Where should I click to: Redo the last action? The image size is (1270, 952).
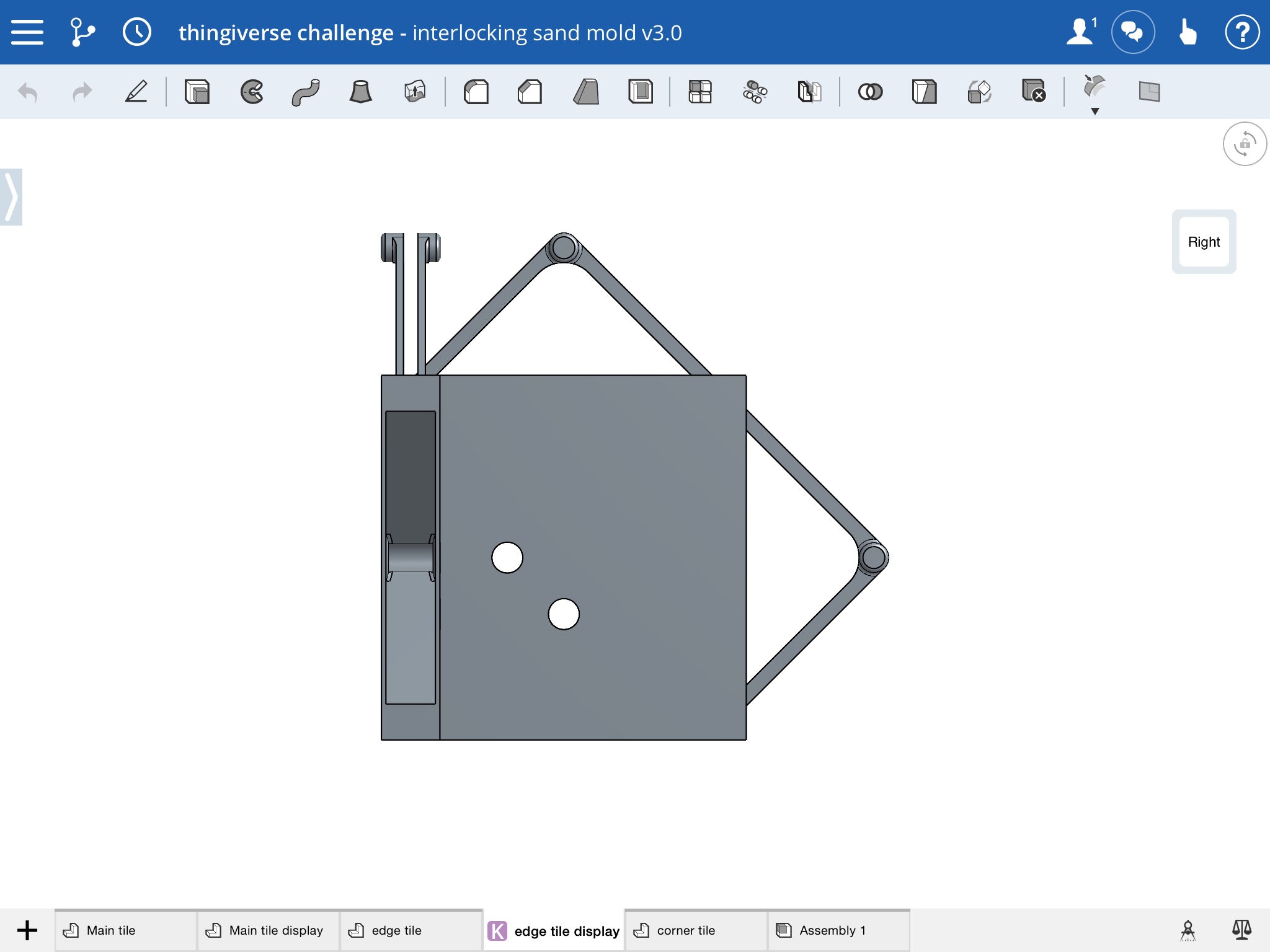coord(82,92)
